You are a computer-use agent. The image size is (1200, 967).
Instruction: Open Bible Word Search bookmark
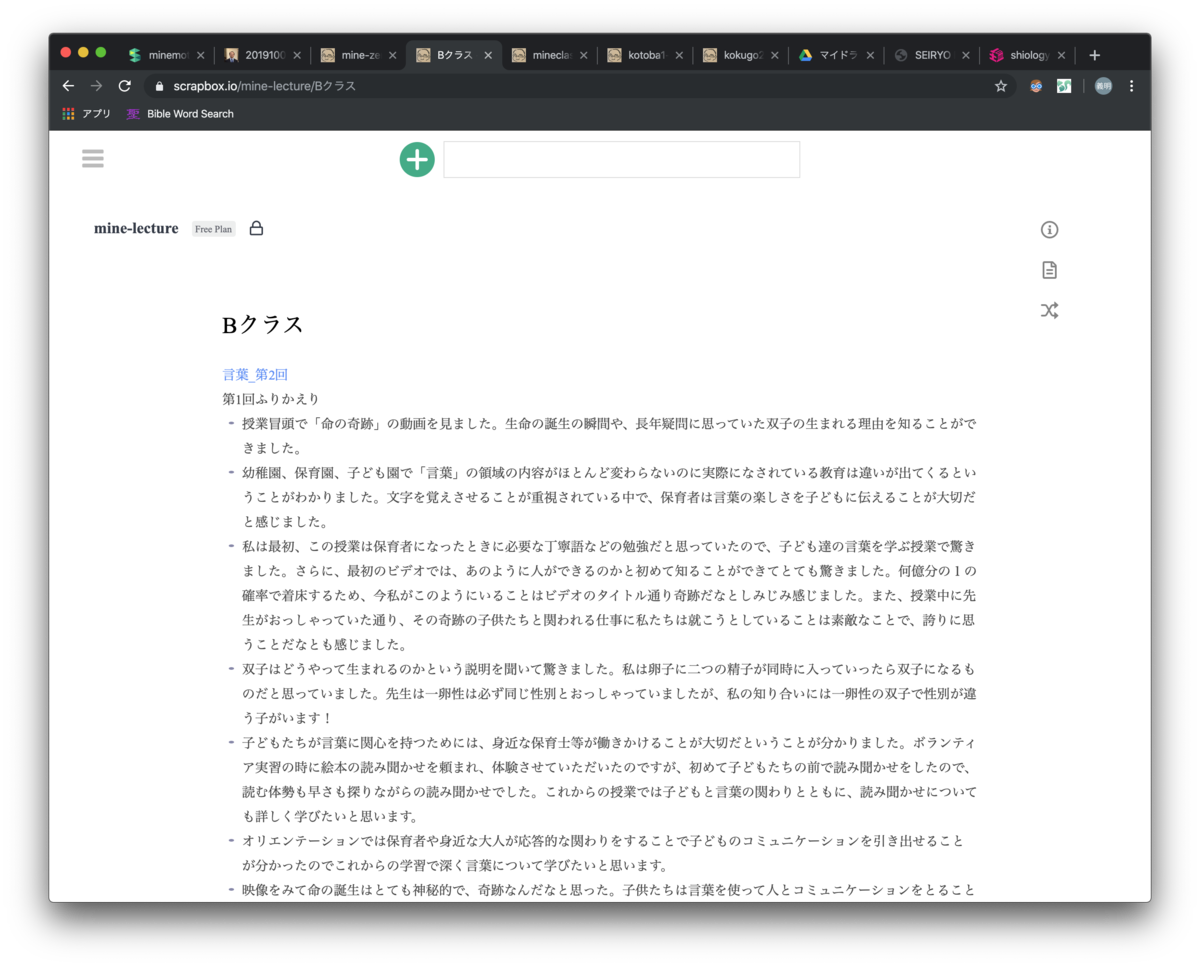point(180,114)
